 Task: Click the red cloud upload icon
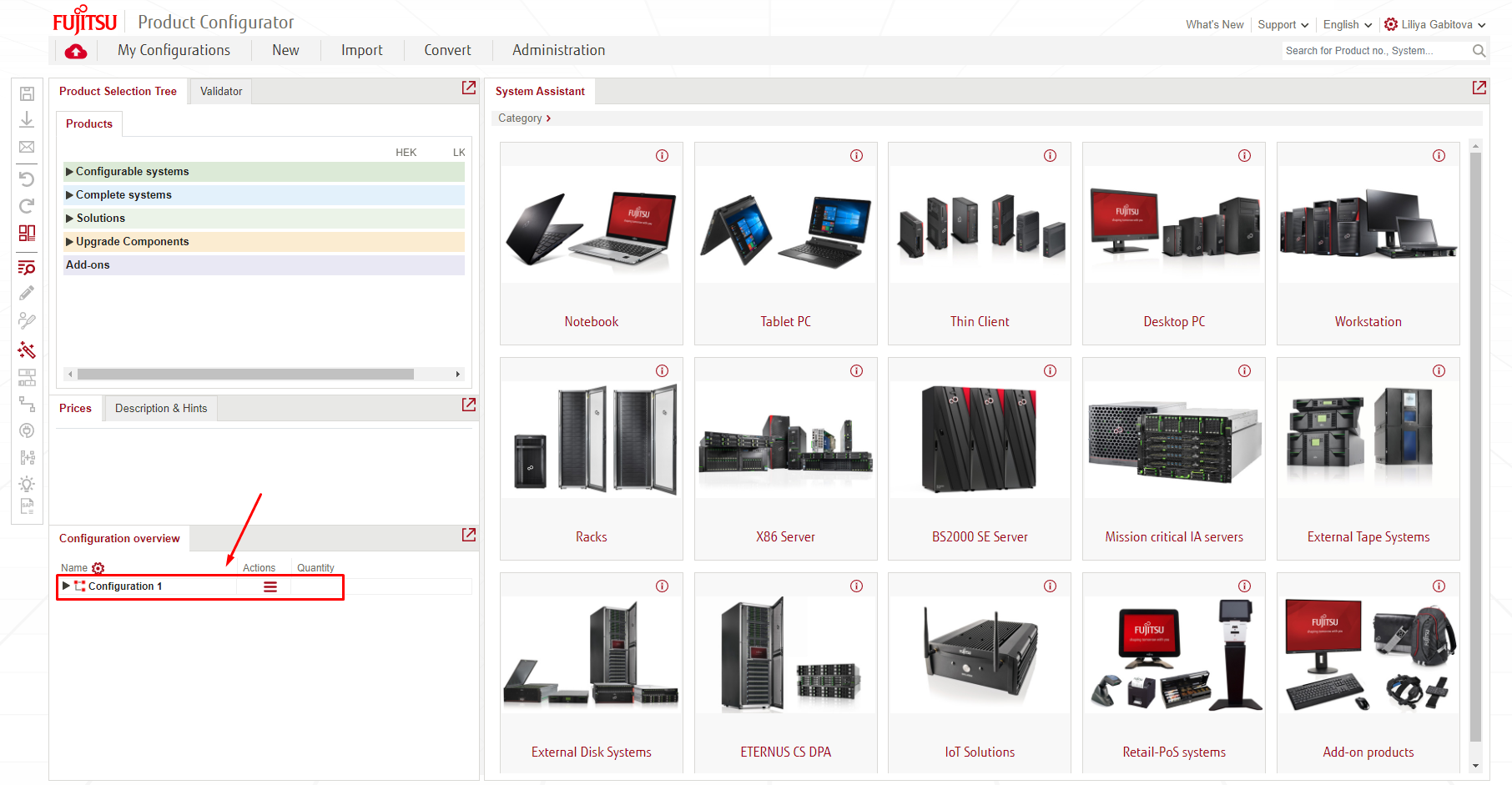coord(76,52)
